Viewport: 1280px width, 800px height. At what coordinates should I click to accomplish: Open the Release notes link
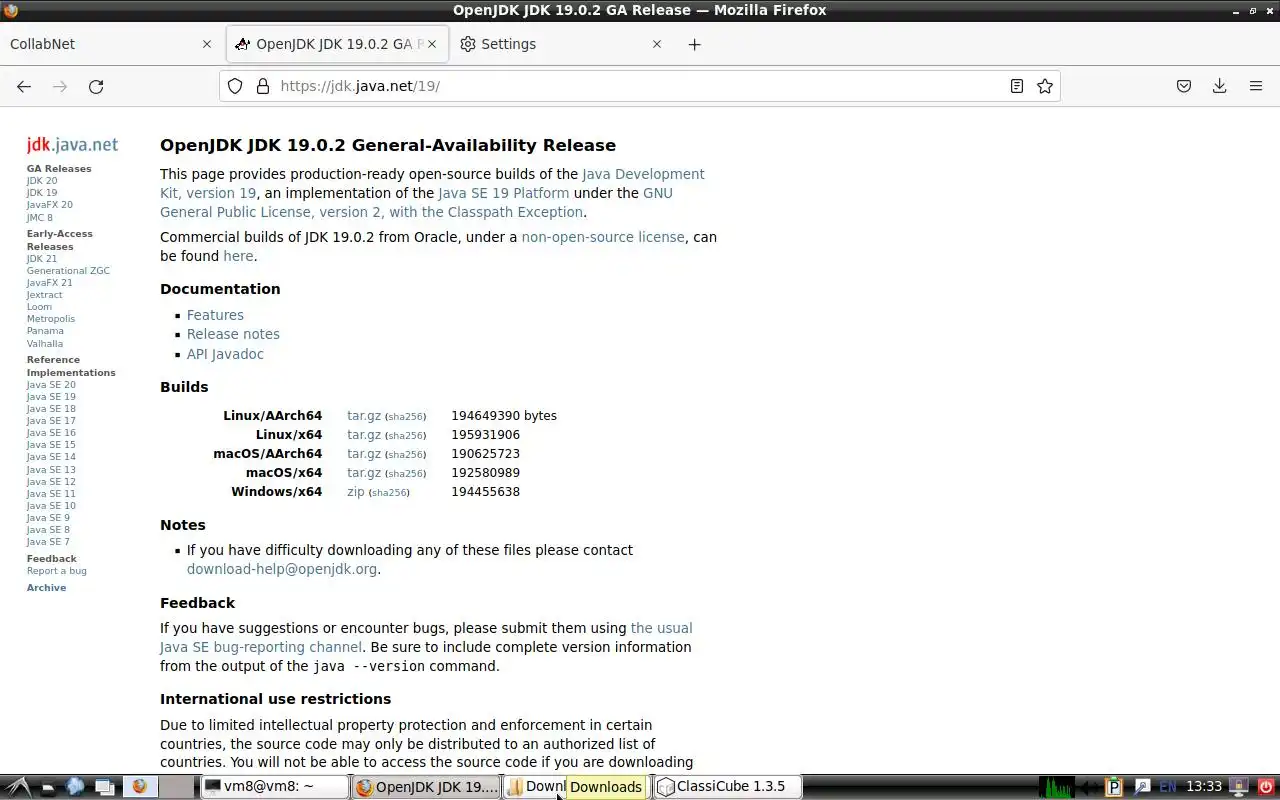pos(233,334)
